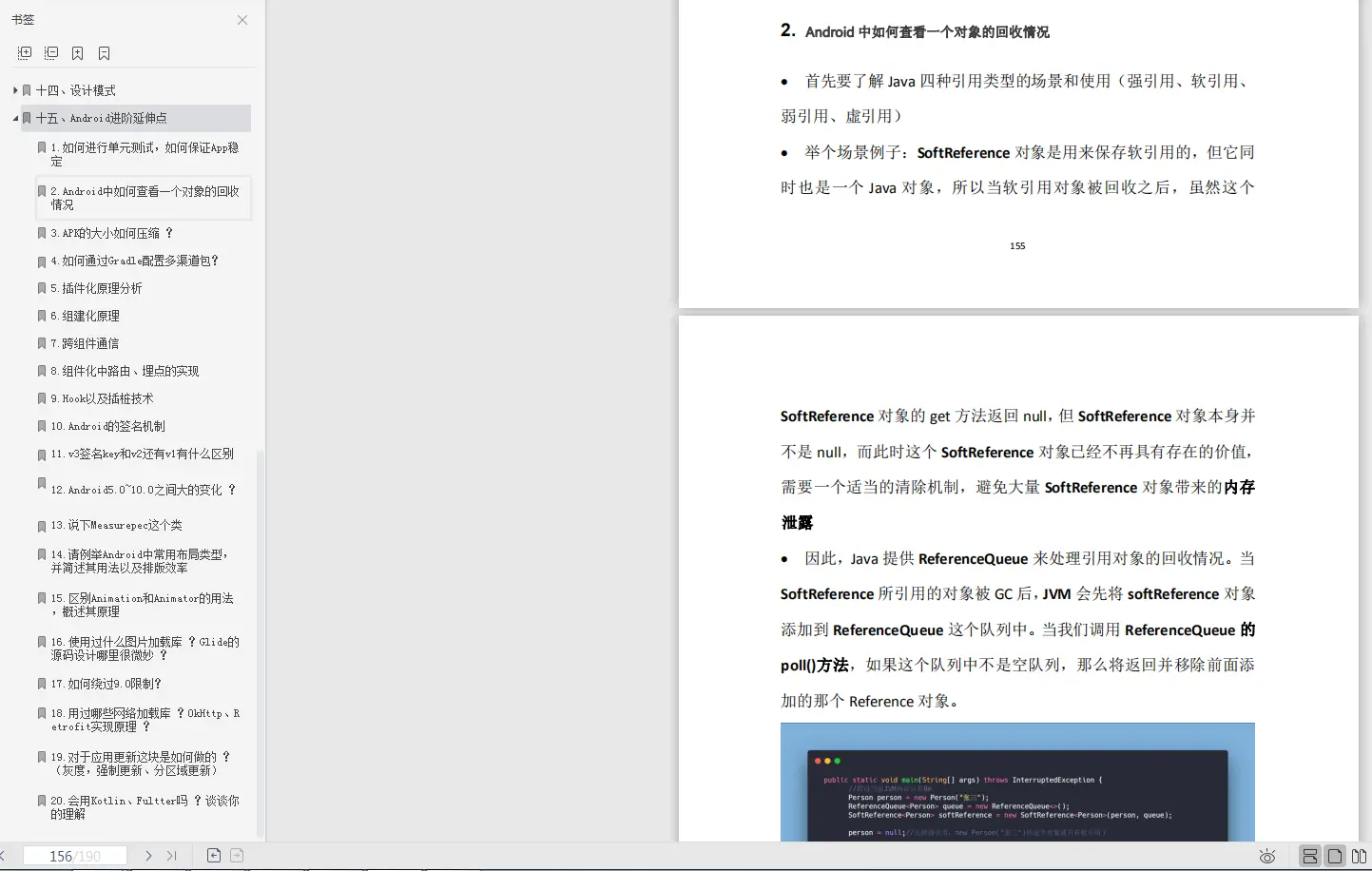Viewport: 1372px width, 871px height.
Task: Collapse the 十五、Android进阶延伸点 bookmark
Action: [x=15, y=118]
